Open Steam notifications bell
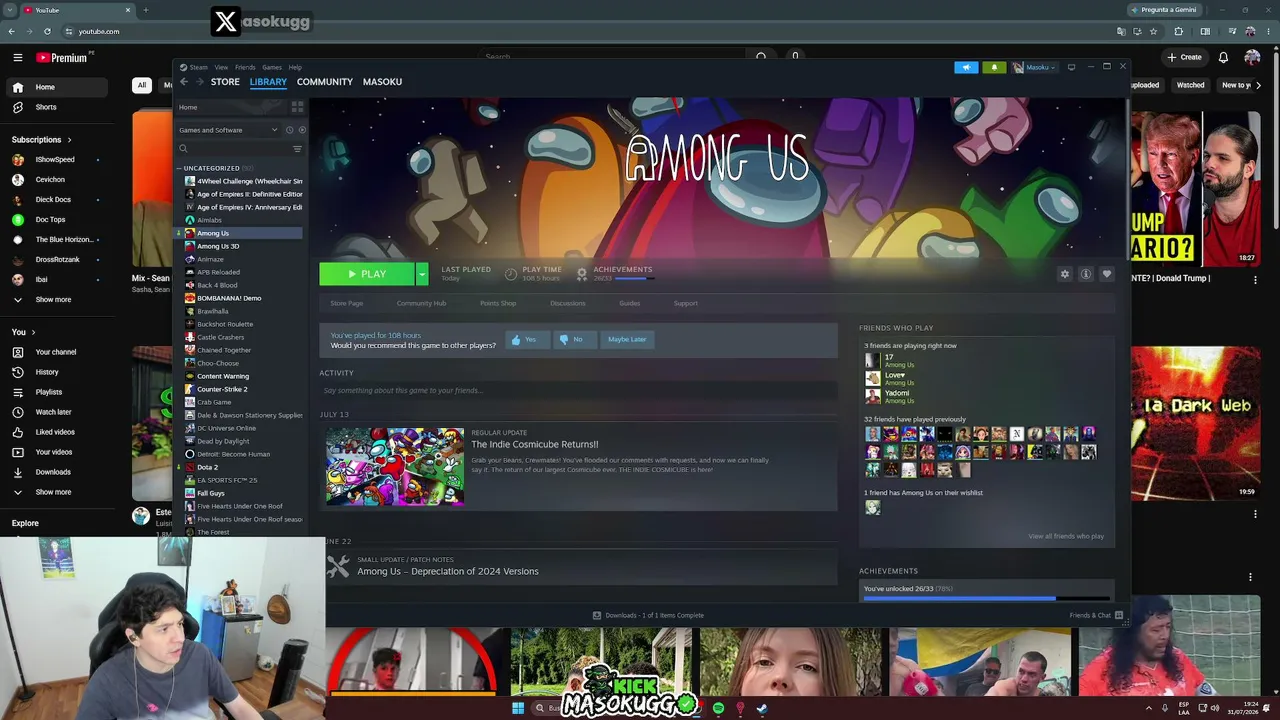 (x=994, y=67)
